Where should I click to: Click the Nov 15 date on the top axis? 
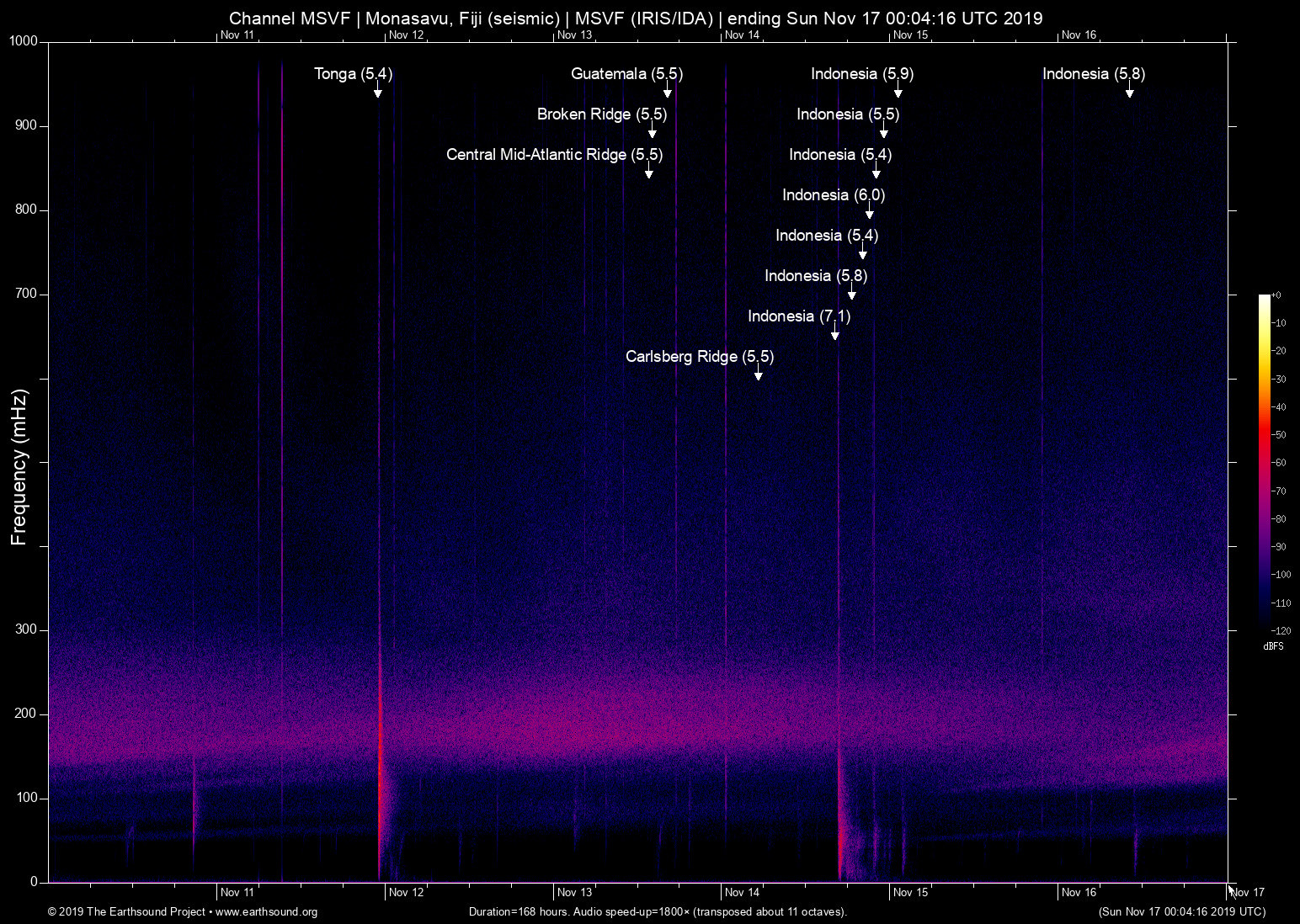[911, 35]
